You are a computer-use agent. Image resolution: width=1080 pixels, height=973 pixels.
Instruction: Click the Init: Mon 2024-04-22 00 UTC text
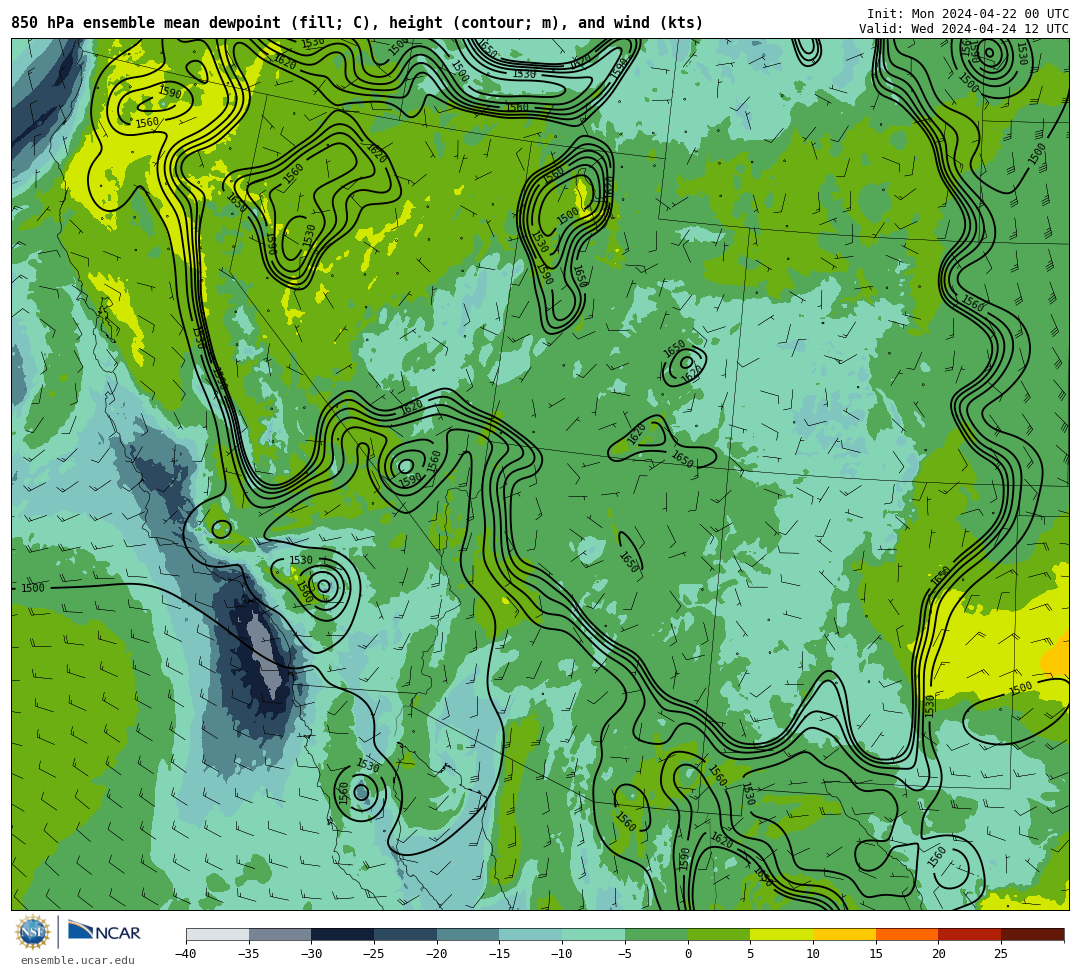tap(968, 14)
